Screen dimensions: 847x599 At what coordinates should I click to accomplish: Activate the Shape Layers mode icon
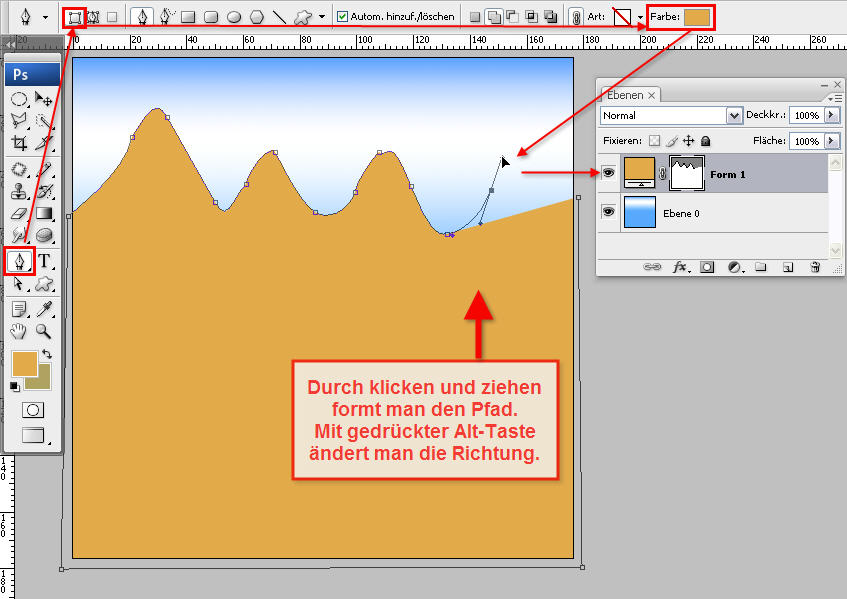coord(73,16)
